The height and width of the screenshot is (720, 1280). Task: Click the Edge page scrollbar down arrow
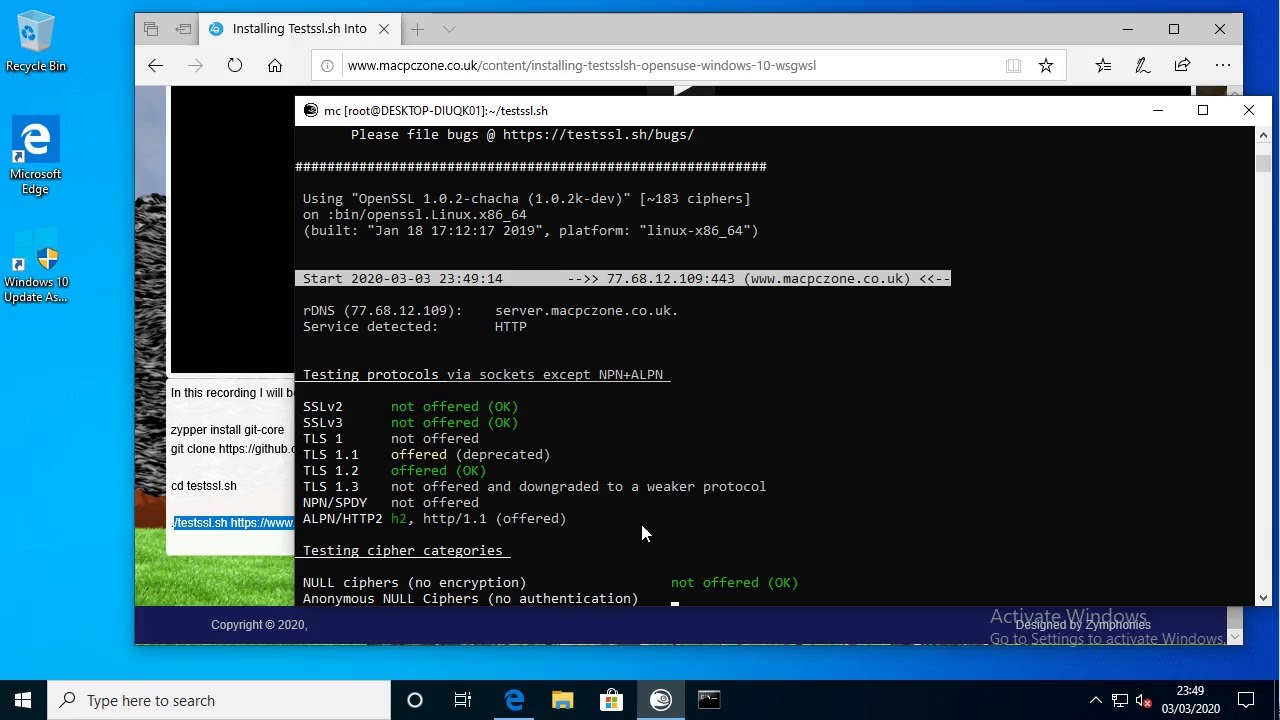tap(1235, 637)
